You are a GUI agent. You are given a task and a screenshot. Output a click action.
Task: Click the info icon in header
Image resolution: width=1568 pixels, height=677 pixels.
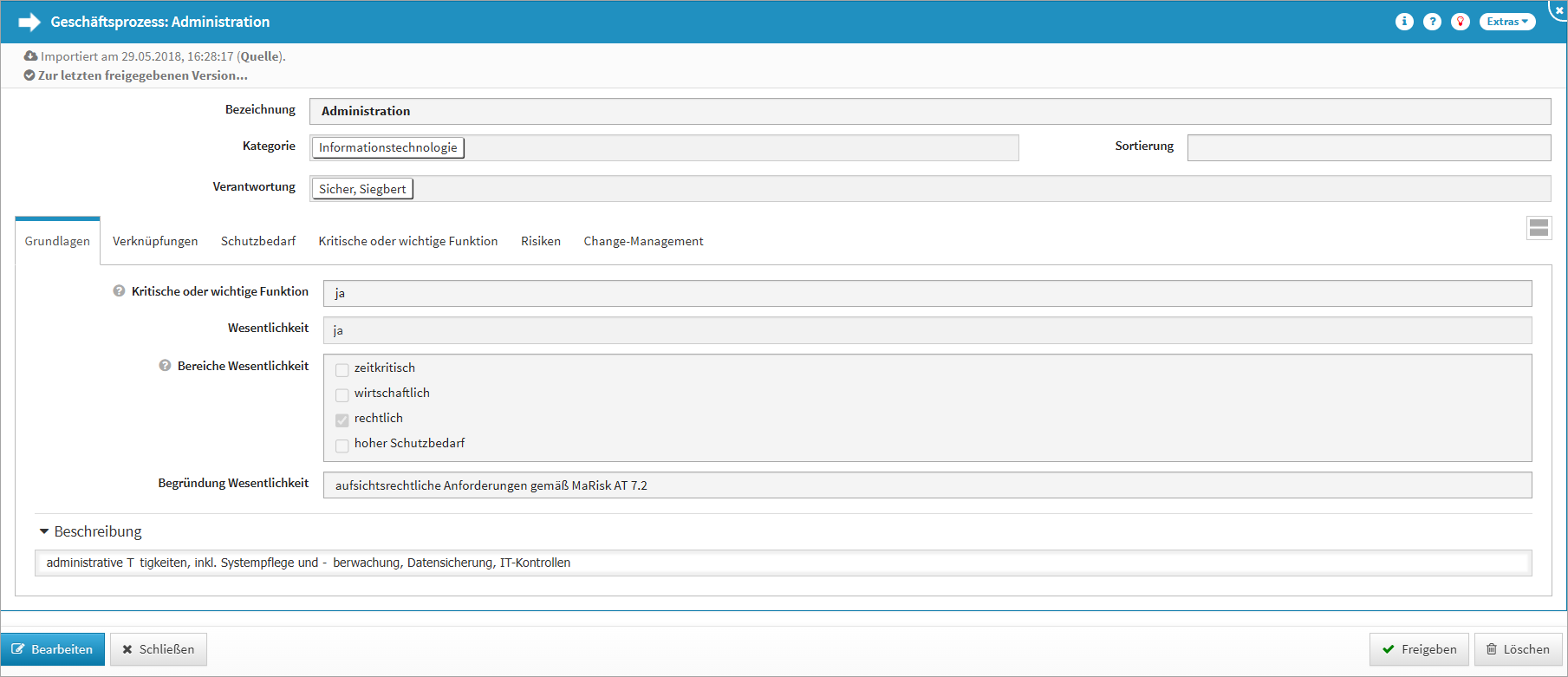[x=1404, y=22]
